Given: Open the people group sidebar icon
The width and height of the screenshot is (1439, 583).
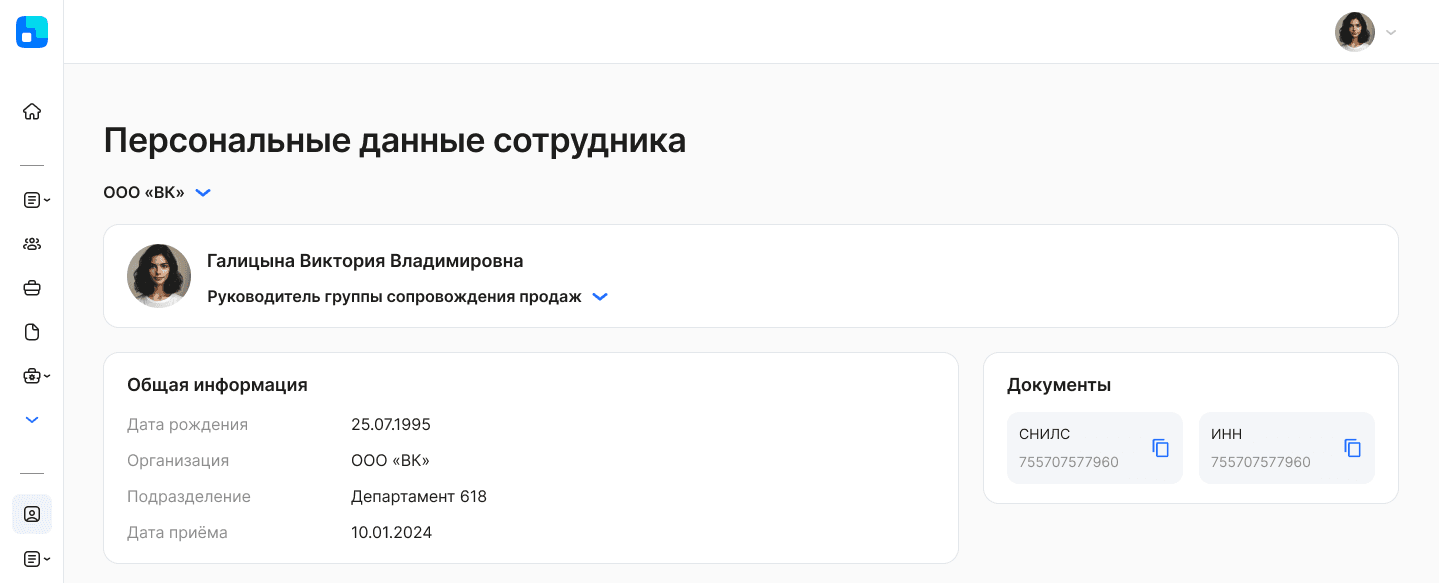Looking at the screenshot, I should 32,244.
